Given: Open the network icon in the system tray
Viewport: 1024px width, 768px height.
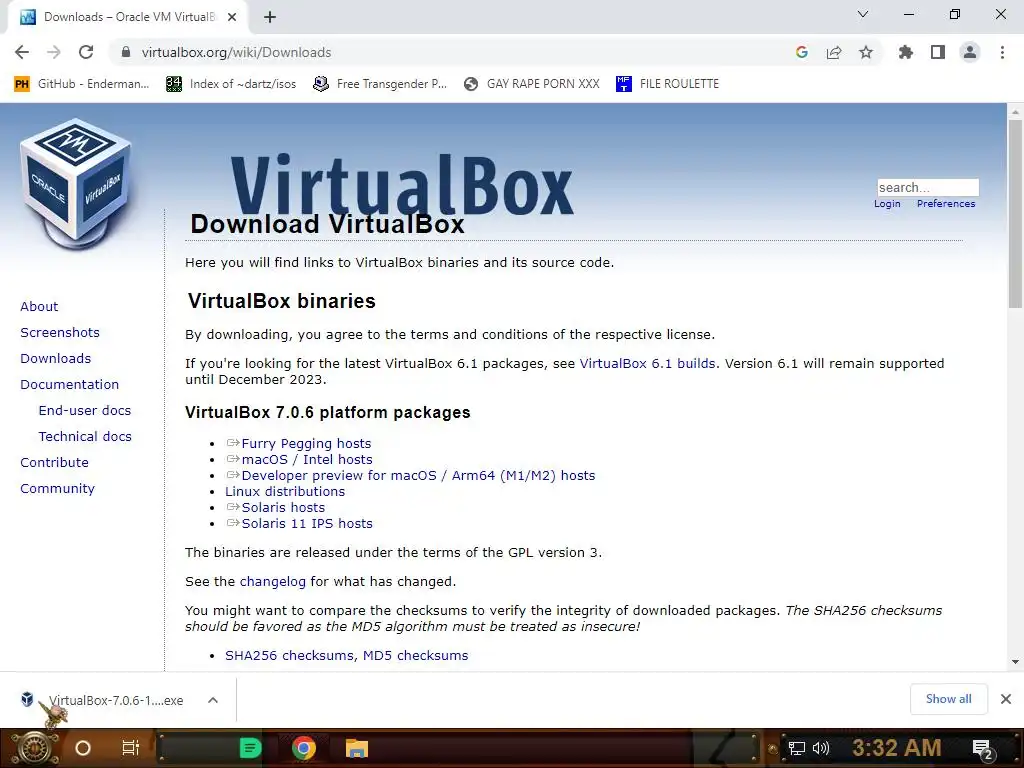Looking at the screenshot, I should [x=797, y=748].
